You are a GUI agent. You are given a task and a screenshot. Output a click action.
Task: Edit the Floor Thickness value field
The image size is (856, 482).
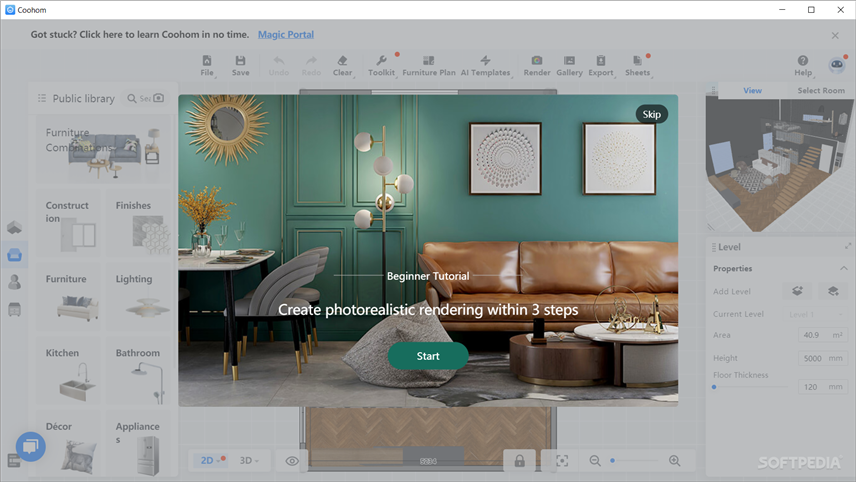tap(823, 386)
